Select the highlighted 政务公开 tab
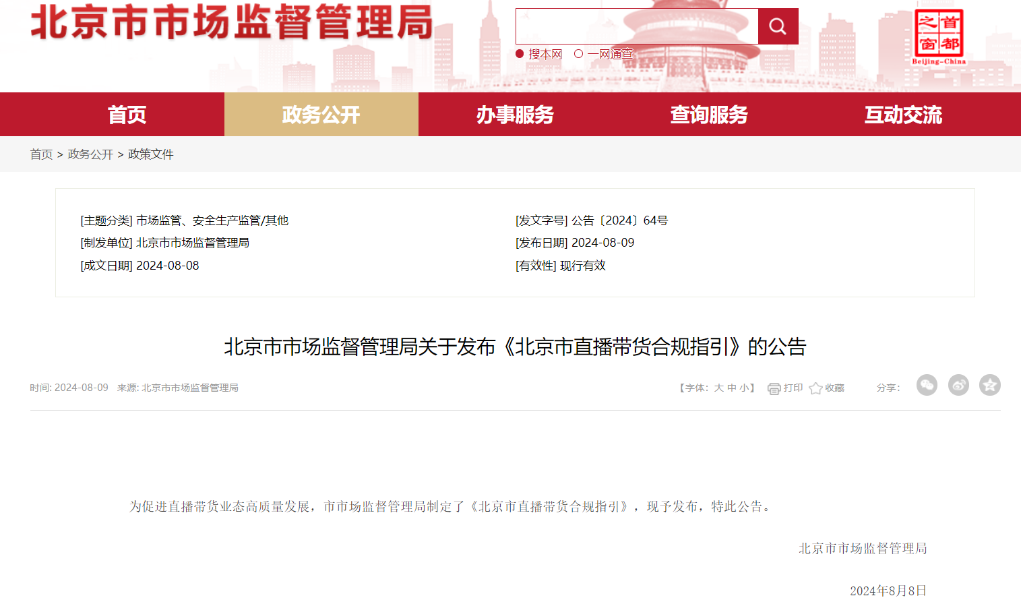Screen dimensions: 1021x600 pos(321,115)
